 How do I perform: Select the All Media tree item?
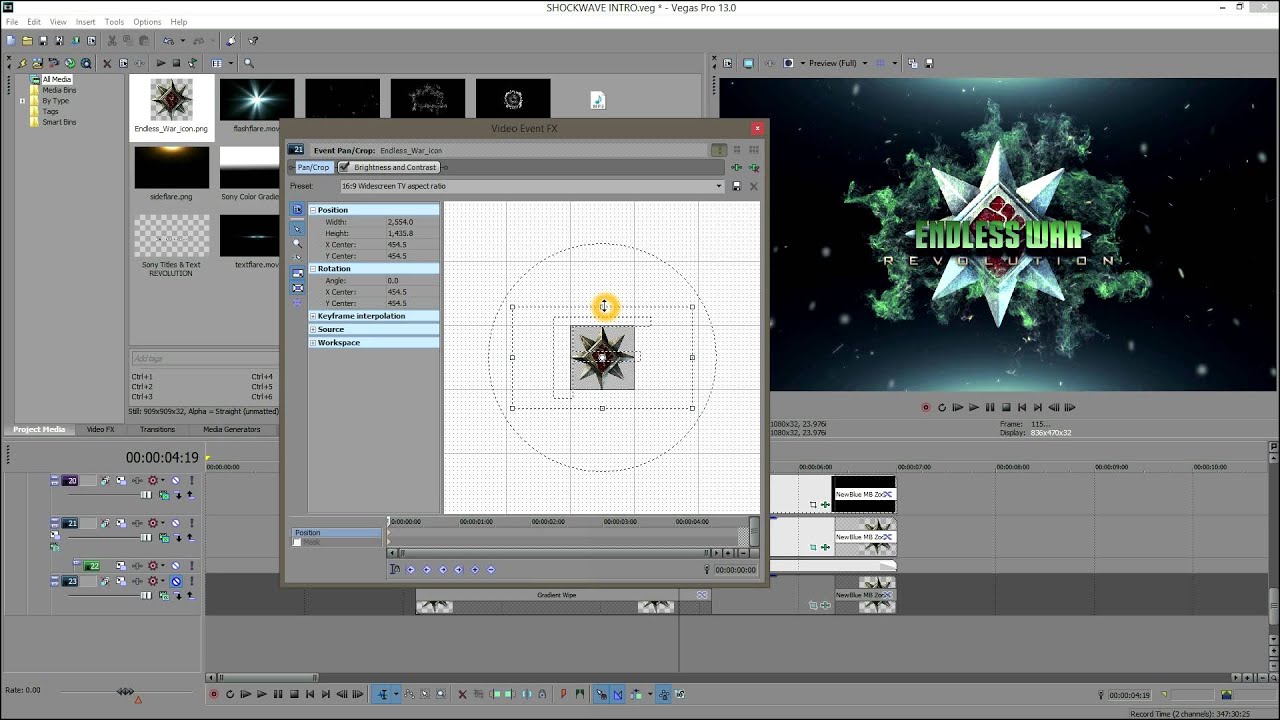pos(56,79)
